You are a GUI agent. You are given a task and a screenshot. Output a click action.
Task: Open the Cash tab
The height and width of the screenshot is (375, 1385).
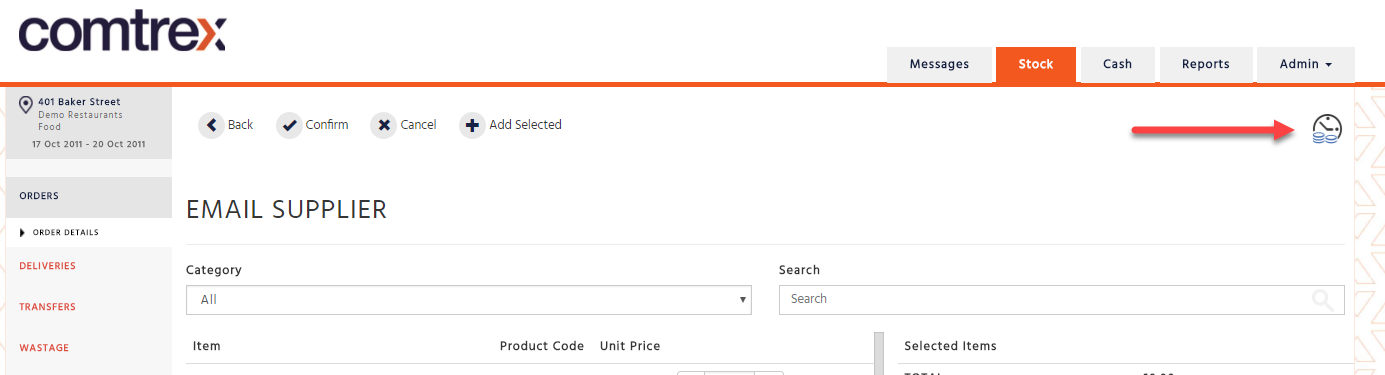point(1117,64)
